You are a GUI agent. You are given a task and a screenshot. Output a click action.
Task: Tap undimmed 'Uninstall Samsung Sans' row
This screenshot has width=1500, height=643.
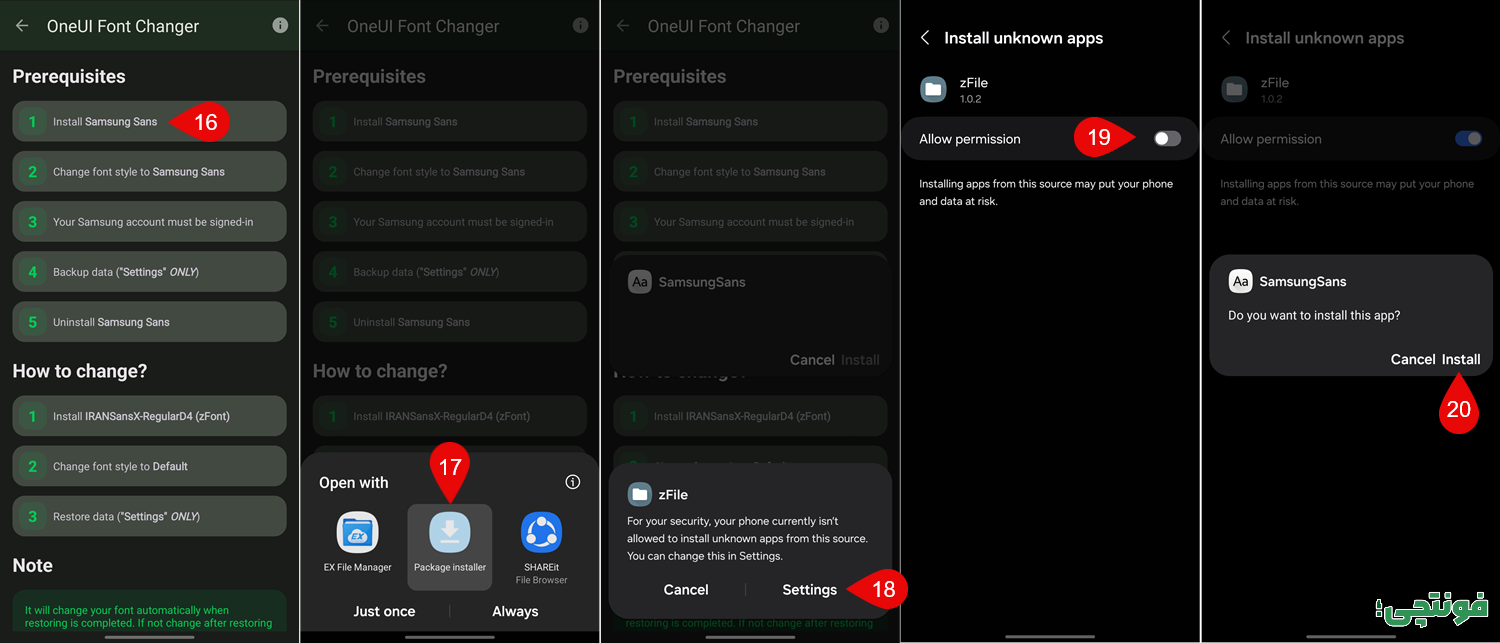pyautogui.click(x=150, y=321)
